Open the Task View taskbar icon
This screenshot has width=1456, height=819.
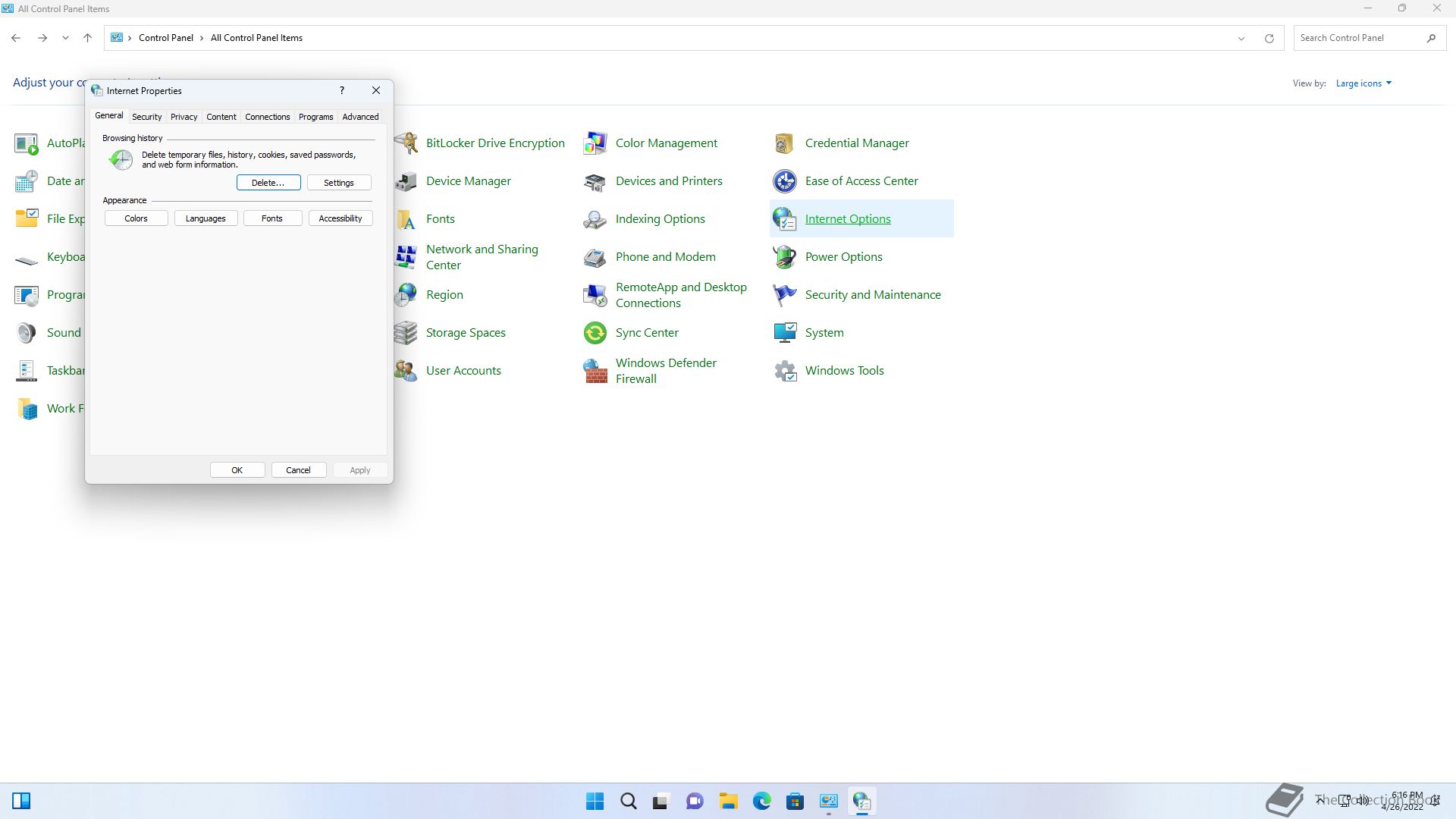click(661, 801)
